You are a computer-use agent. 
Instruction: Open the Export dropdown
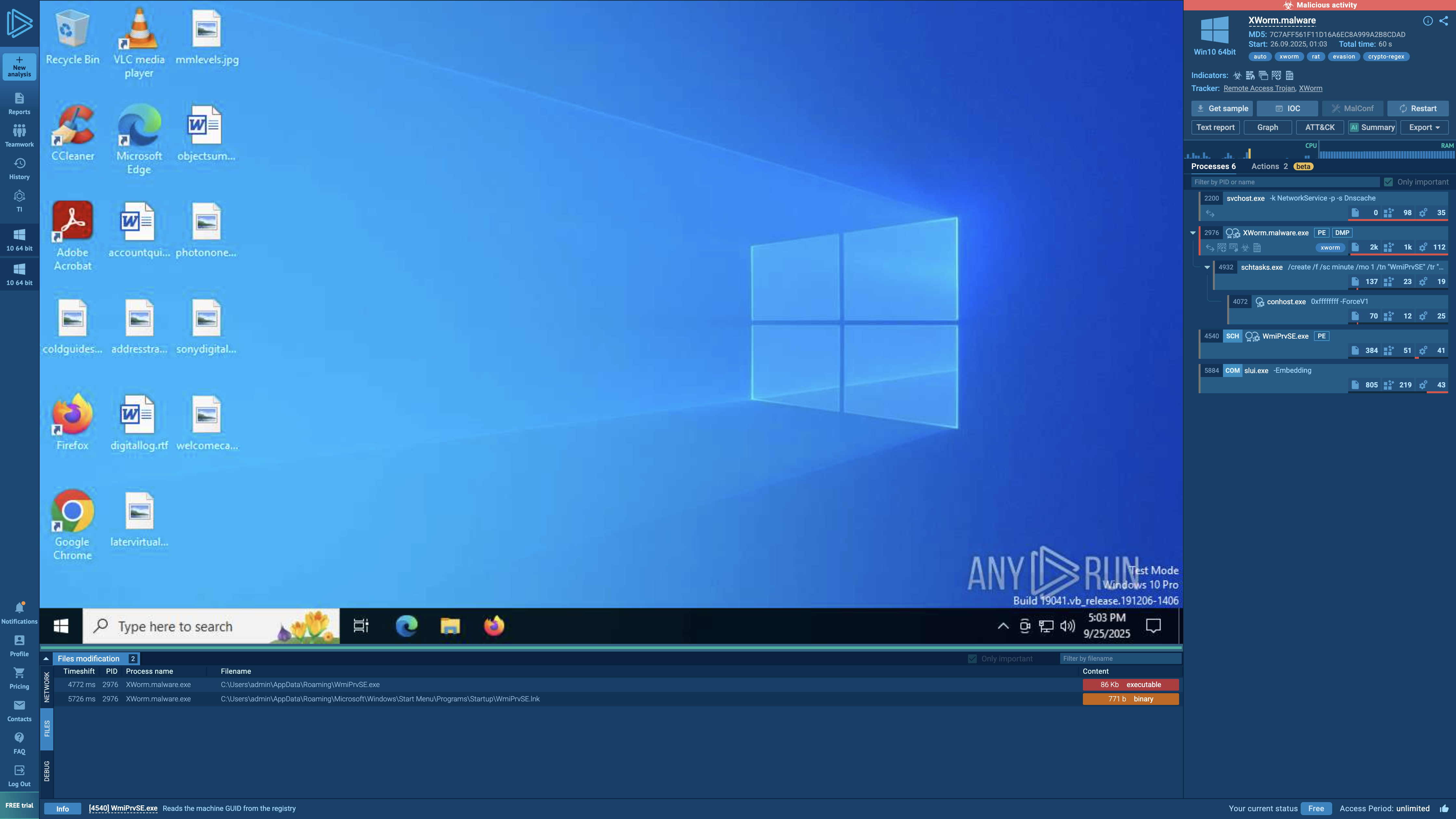(x=1424, y=127)
